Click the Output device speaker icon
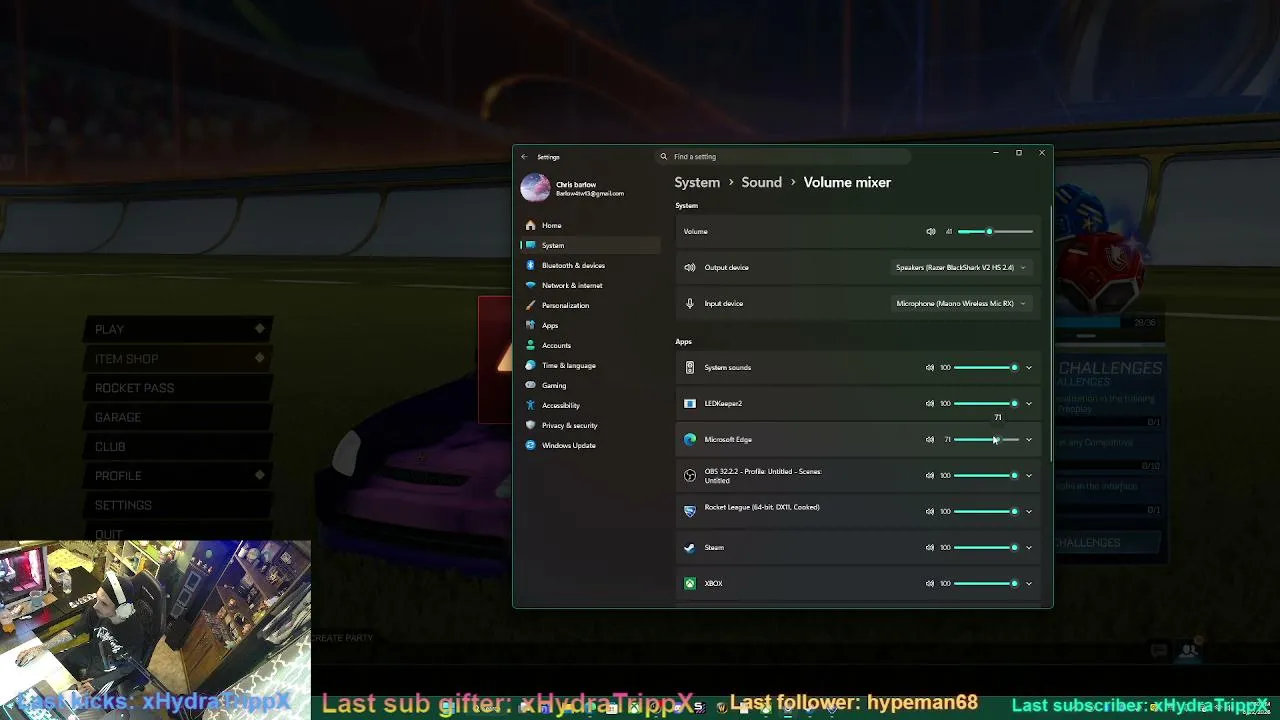The height and width of the screenshot is (720, 1280). [690, 268]
